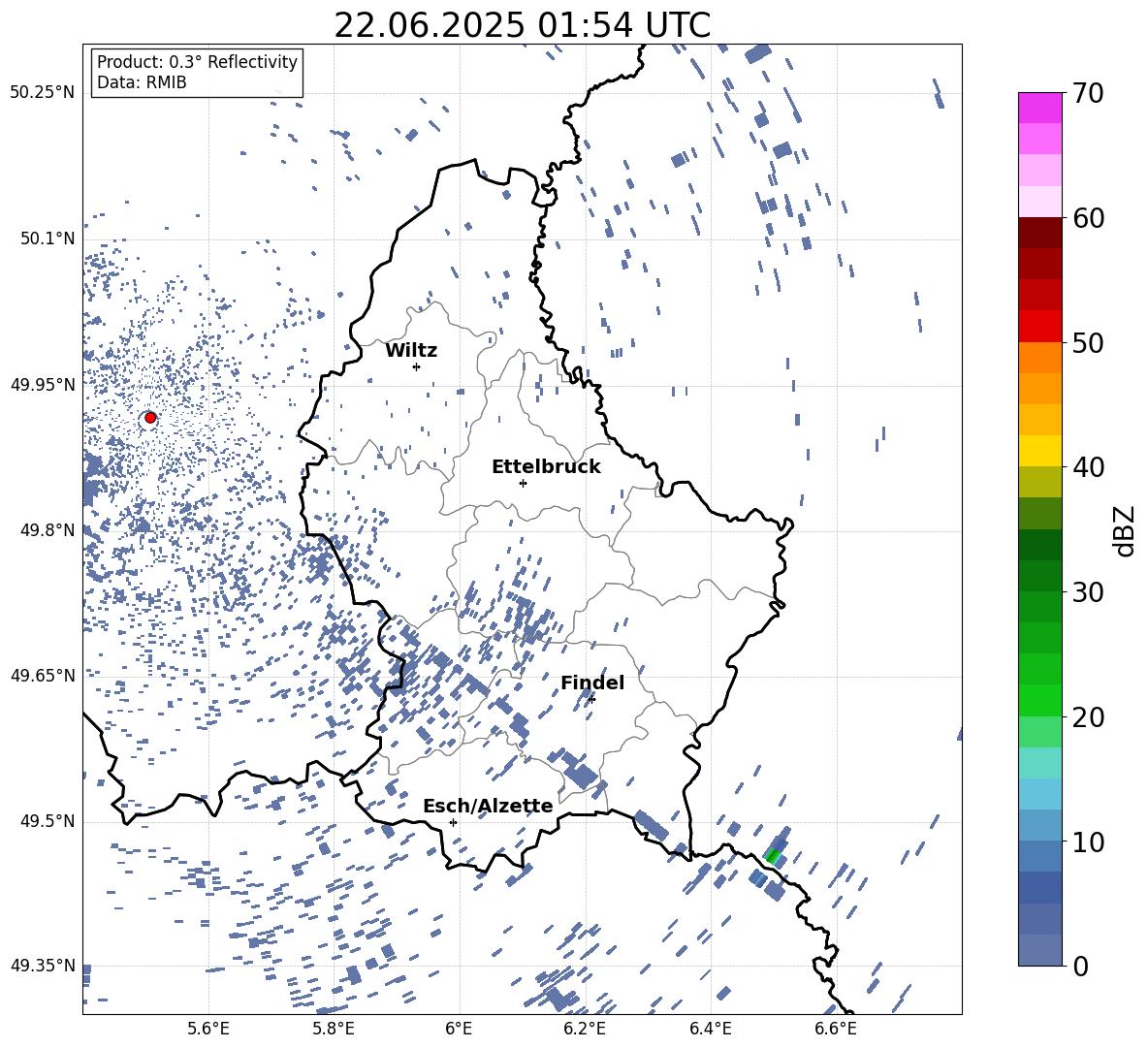Click the 0 colorbar tick label
Screen dimensions: 1148x1048
1080,966
